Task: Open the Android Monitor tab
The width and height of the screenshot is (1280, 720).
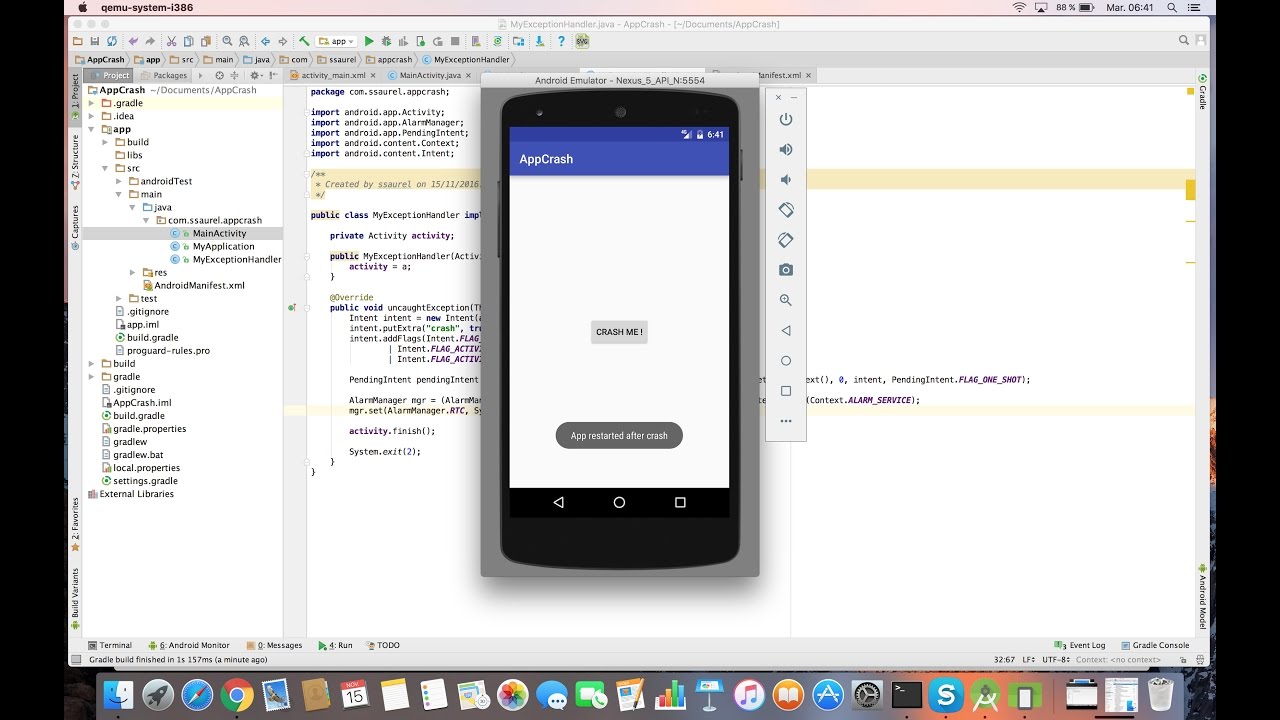Action: click(189, 645)
